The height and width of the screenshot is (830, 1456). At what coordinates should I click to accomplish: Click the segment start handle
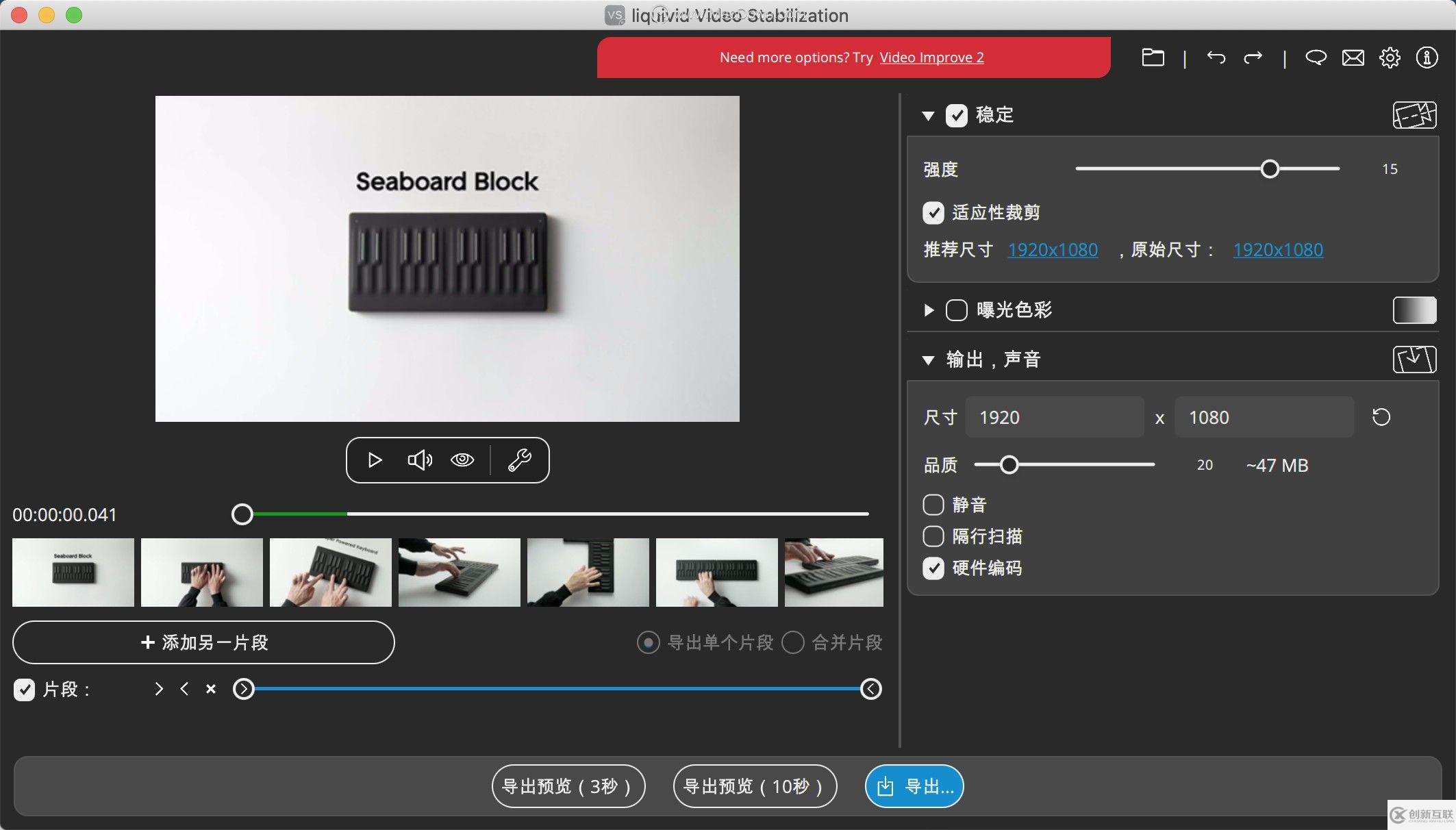coord(243,689)
